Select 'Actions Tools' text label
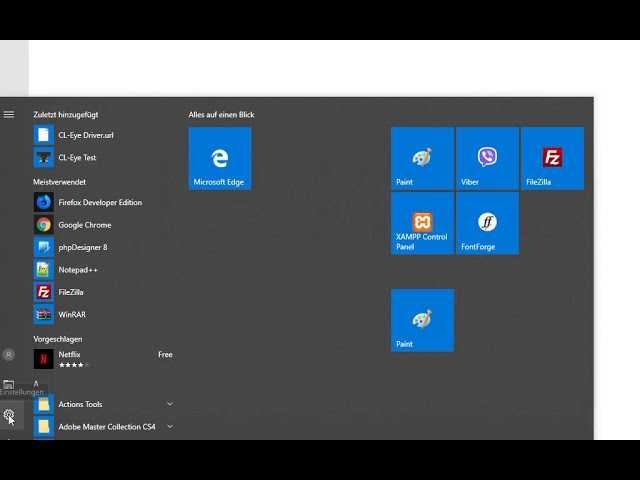Viewport: 640px width, 480px height. click(80, 404)
